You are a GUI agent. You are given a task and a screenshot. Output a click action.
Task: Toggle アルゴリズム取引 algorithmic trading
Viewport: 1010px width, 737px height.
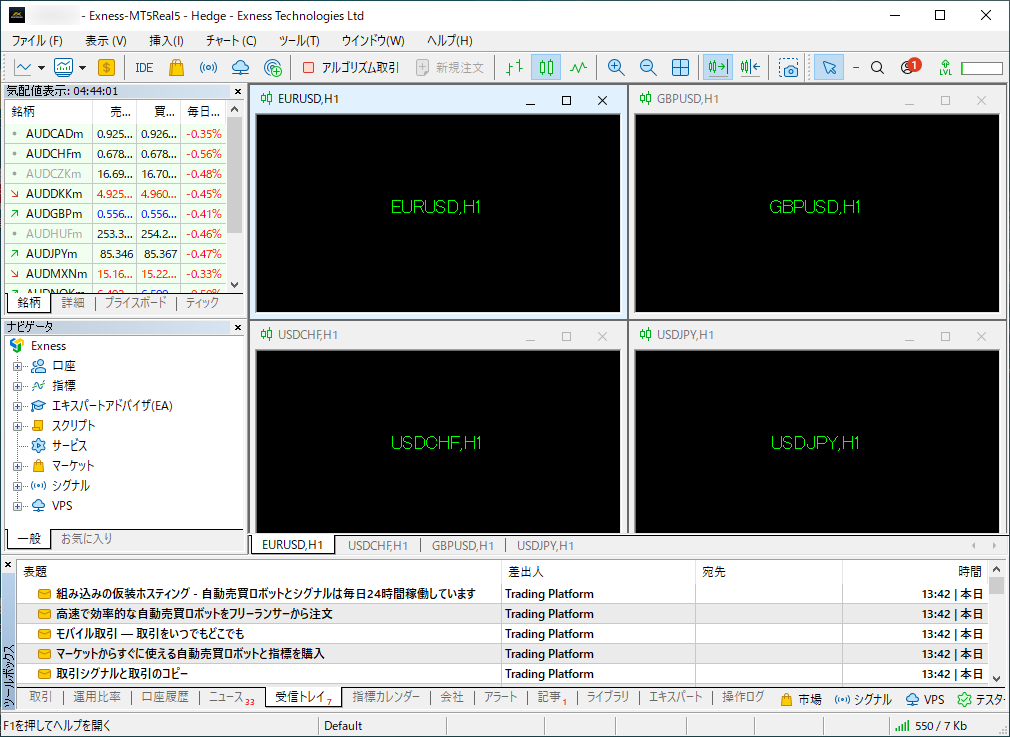coord(351,68)
